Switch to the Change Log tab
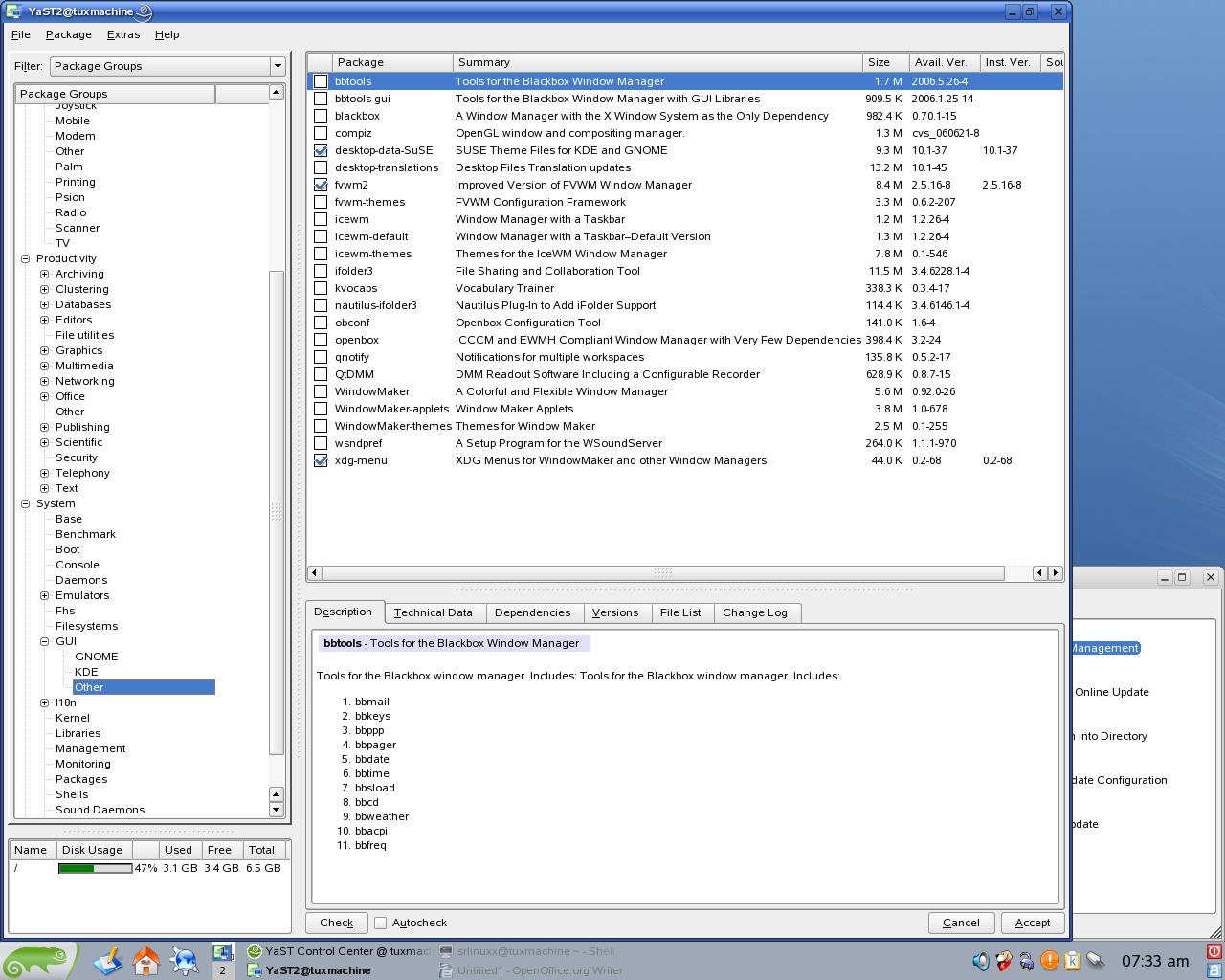Screen dimensions: 1225x980 [755, 612]
